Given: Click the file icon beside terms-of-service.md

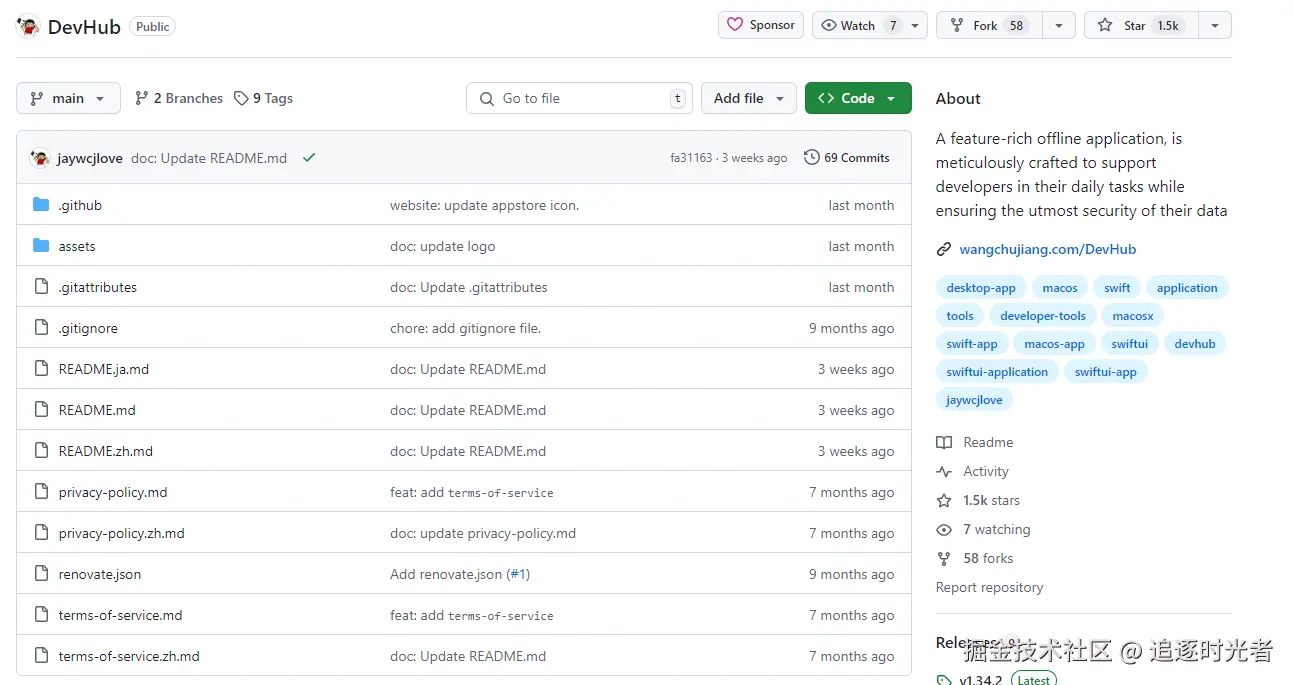Looking at the screenshot, I should pos(41,615).
